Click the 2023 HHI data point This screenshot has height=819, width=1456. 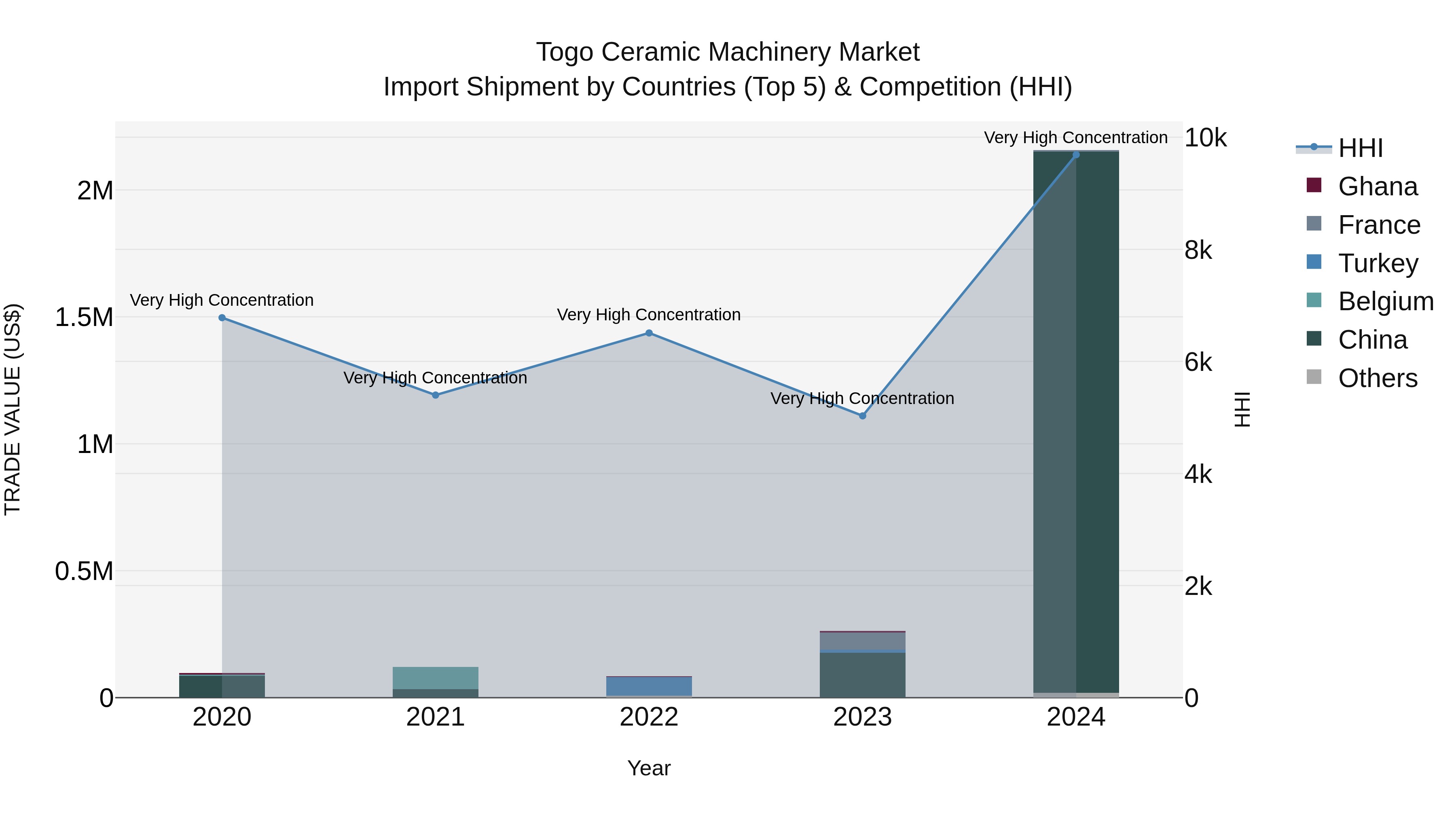[x=863, y=416]
